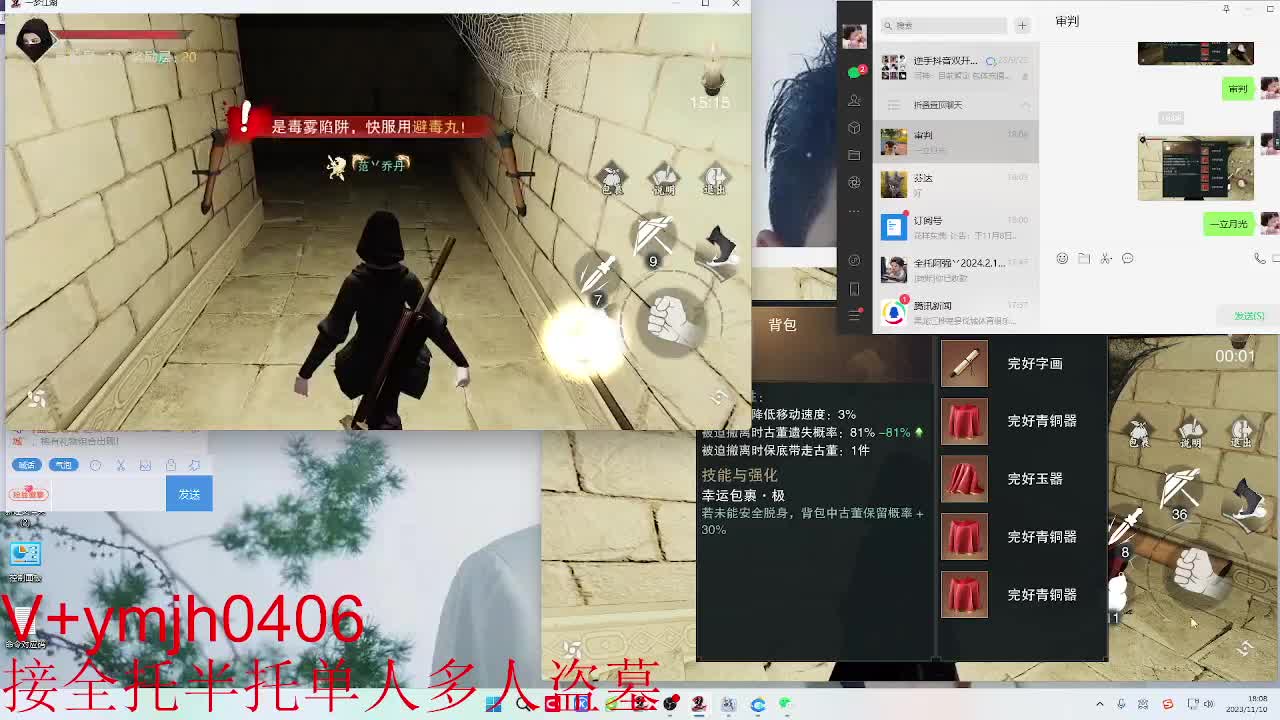Image resolution: width=1280 pixels, height=720 pixels.
Task: Tap fist attack button in lower-right game
Action: (1197, 574)
